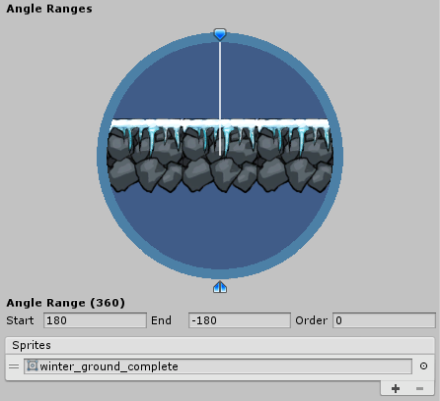Click the Start label
This screenshot has width=440, height=401.
[20, 320]
